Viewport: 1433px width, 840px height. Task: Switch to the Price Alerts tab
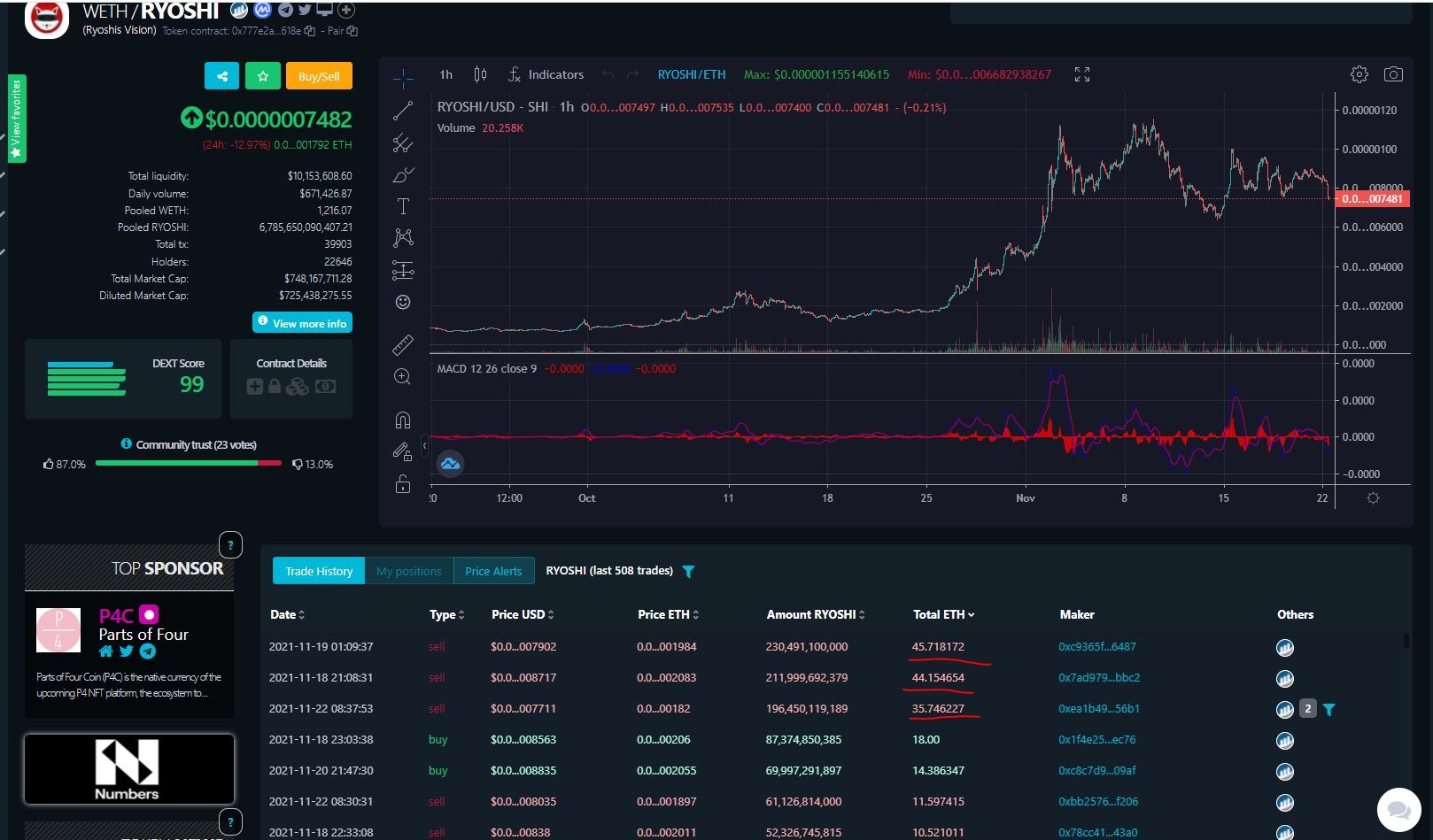click(x=493, y=571)
